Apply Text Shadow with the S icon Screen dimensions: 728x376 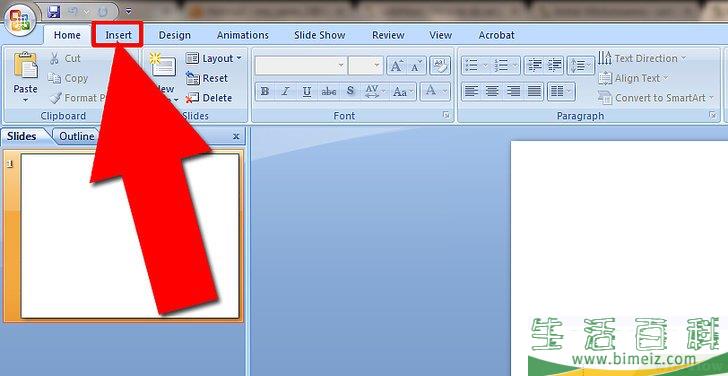tap(350, 91)
